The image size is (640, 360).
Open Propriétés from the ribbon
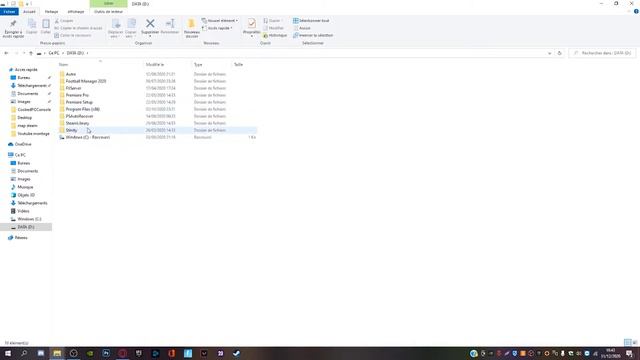pos(251,27)
